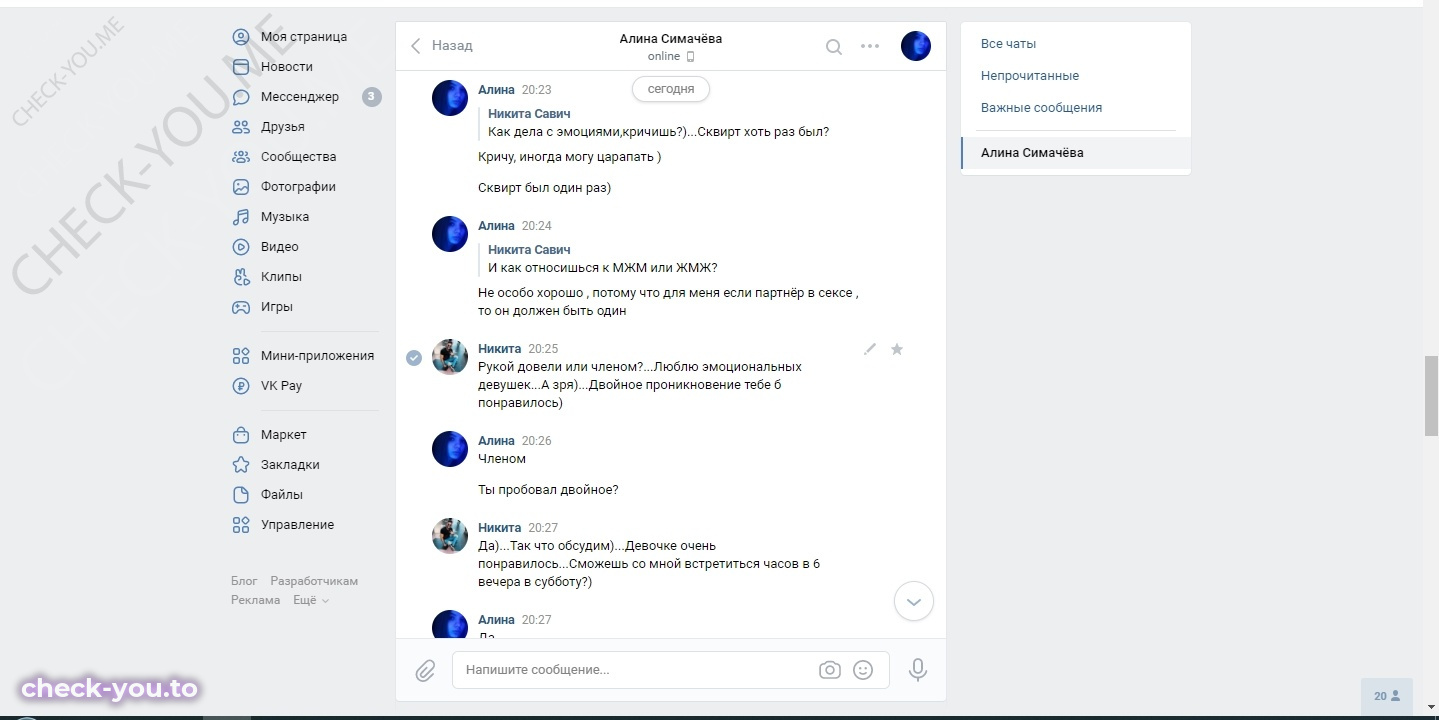Open the Новости news icon

click(x=240, y=67)
